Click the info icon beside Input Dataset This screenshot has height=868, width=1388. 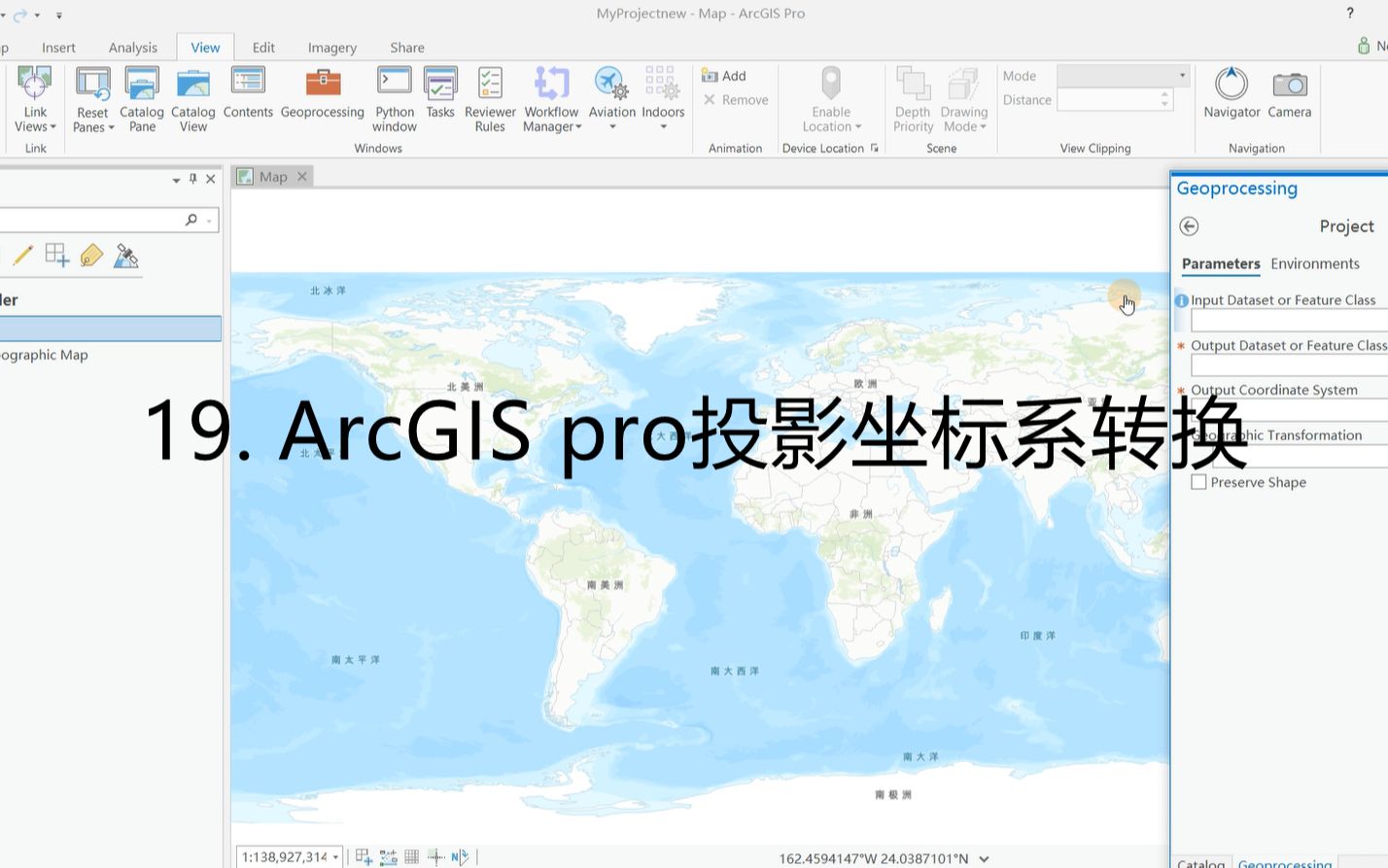(x=1182, y=300)
